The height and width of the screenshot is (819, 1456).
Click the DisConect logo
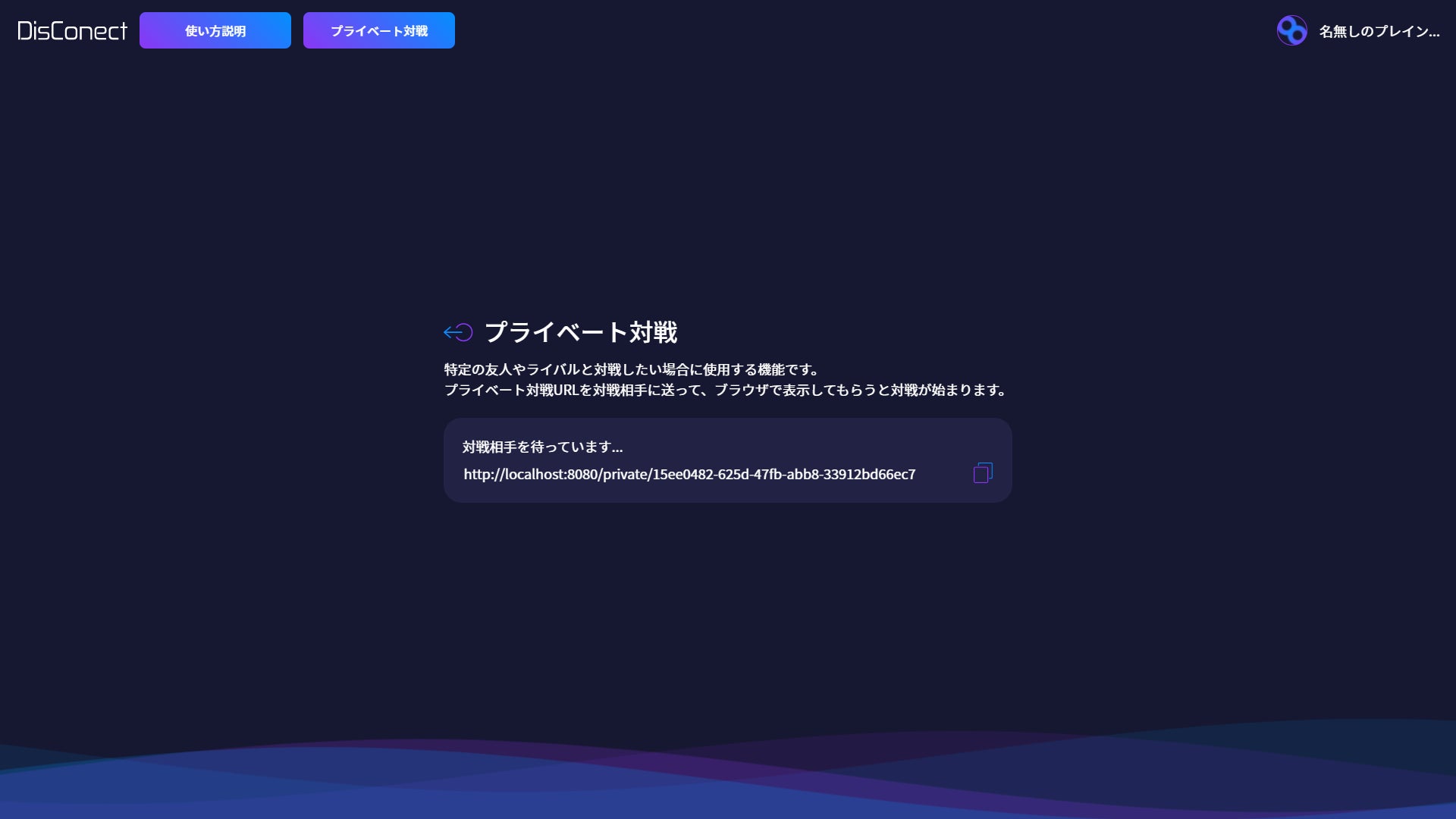point(72,31)
